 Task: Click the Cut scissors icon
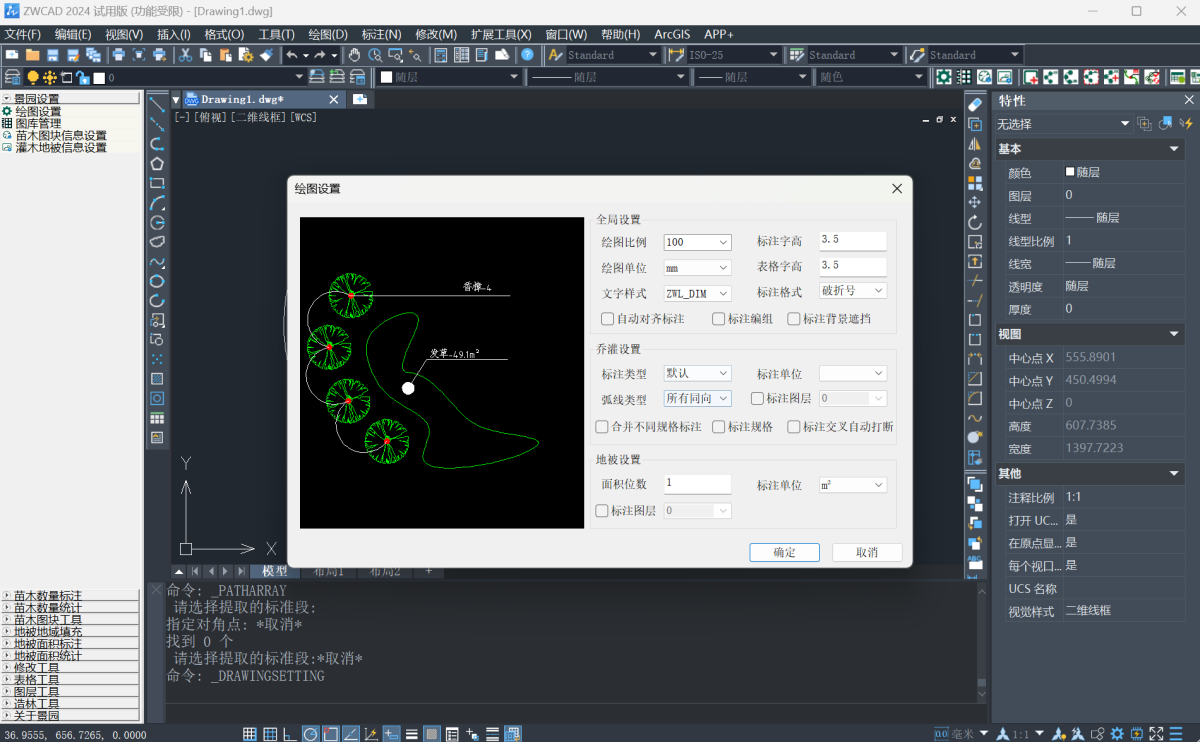186,55
